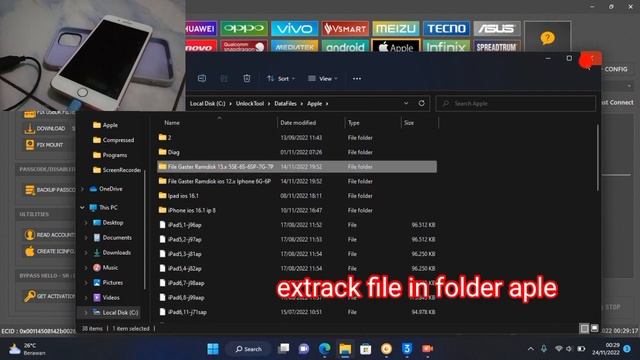The width and height of the screenshot is (640, 360).
Task: Expand the Music tree node
Action: (86, 268)
